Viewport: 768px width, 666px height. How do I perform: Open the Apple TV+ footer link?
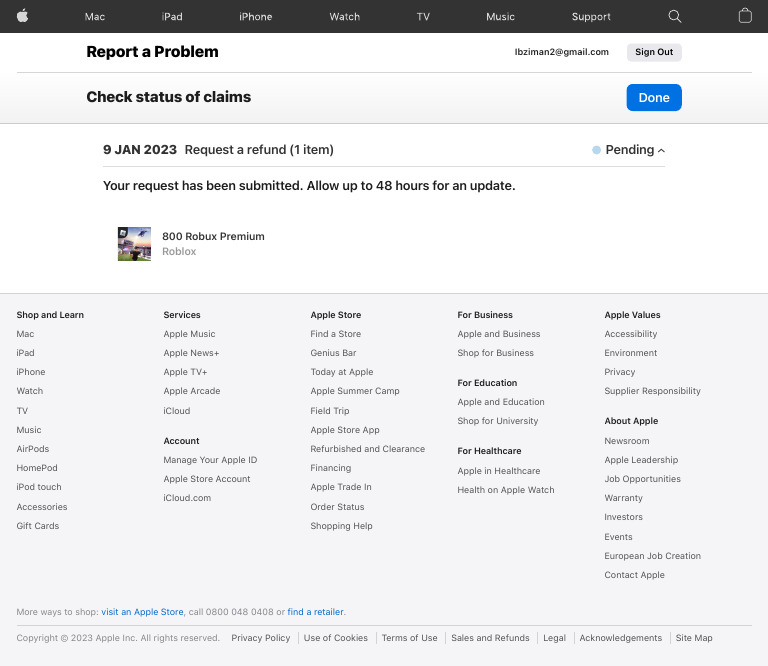click(x=185, y=372)
